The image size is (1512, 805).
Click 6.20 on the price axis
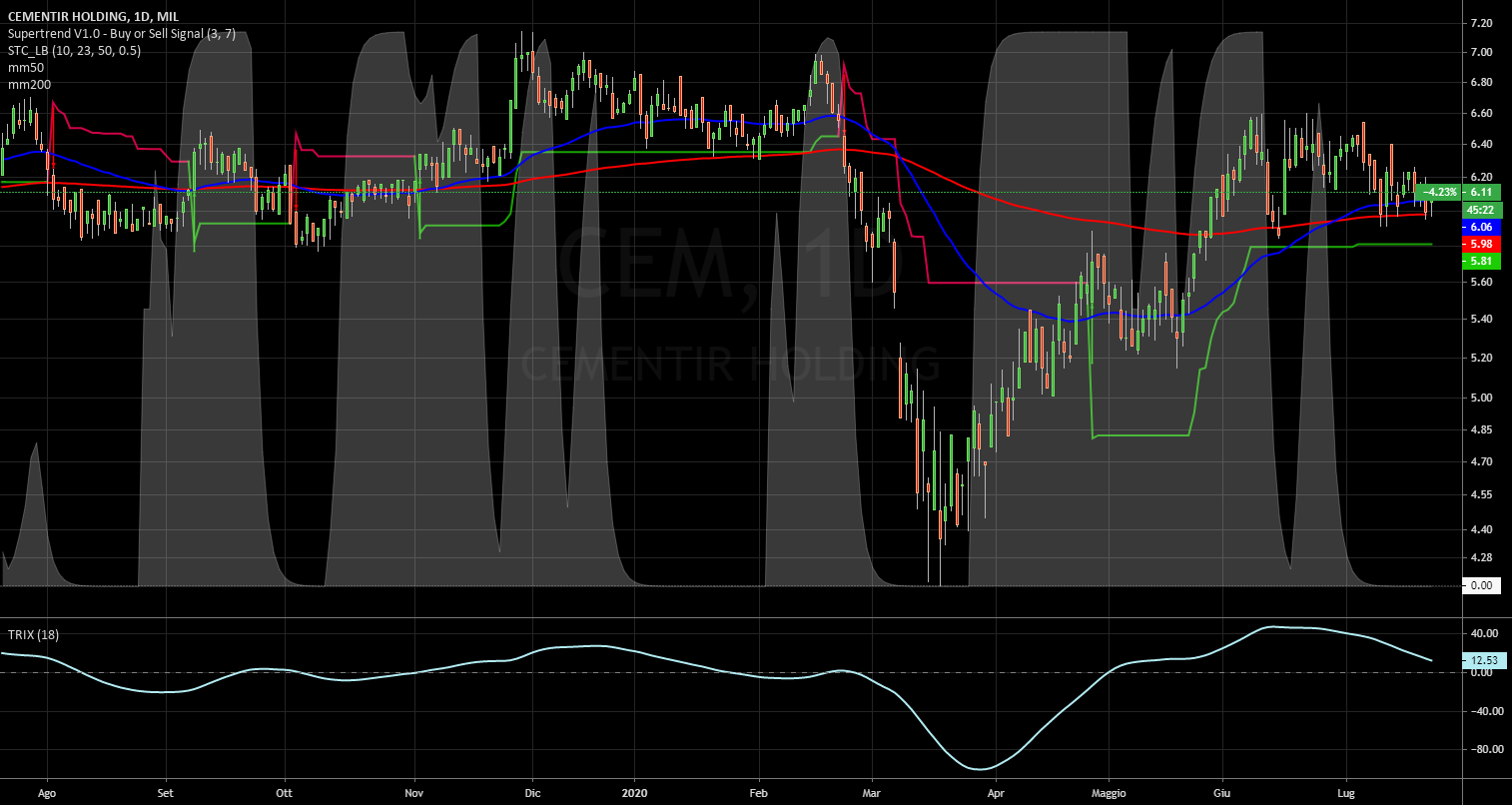pos(1482,177)
